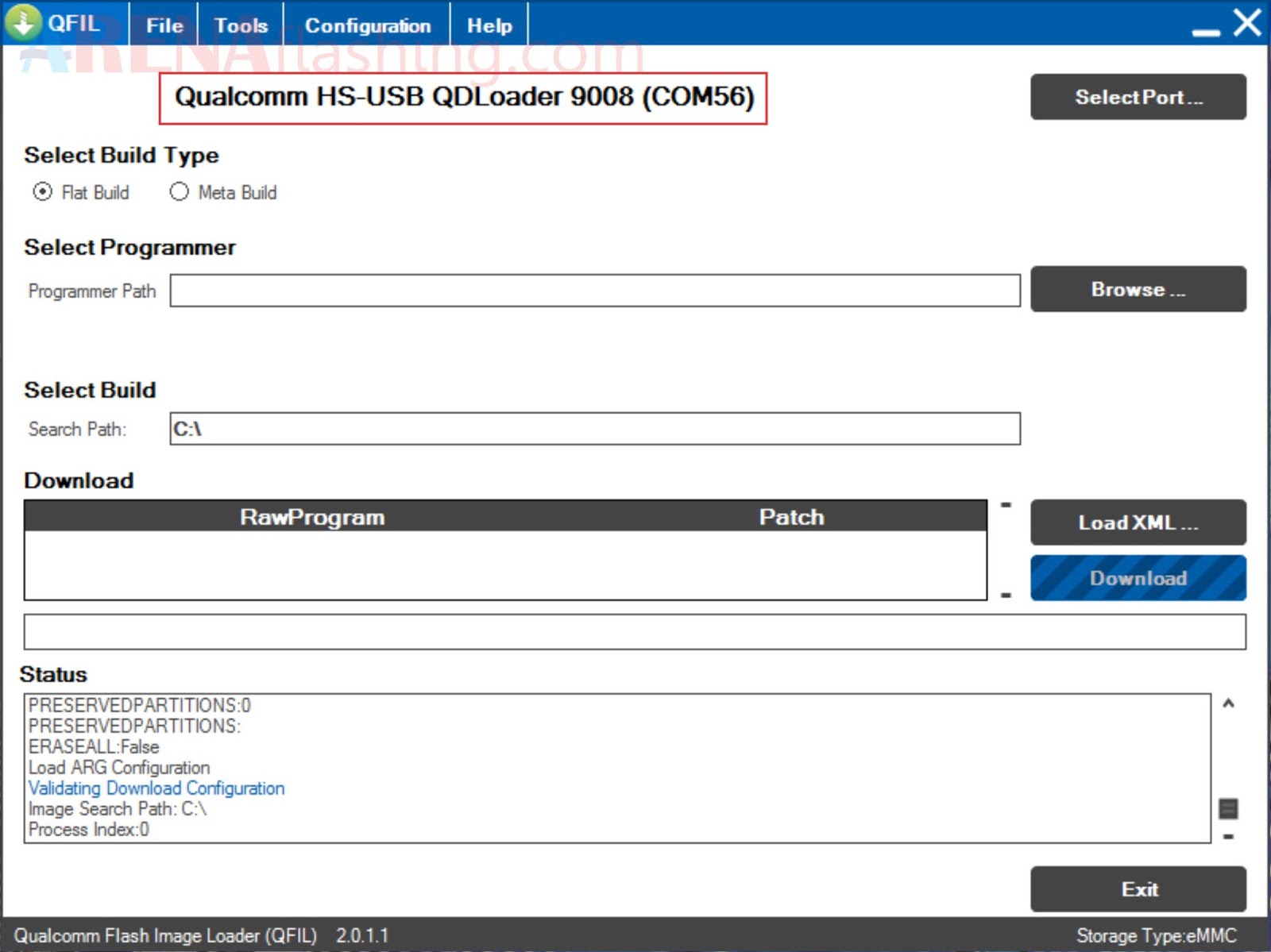This screenshot has height=952, width=1271.
Task: Click the Status log scrollbar thumb
Action: click(x=1228, y=809)
